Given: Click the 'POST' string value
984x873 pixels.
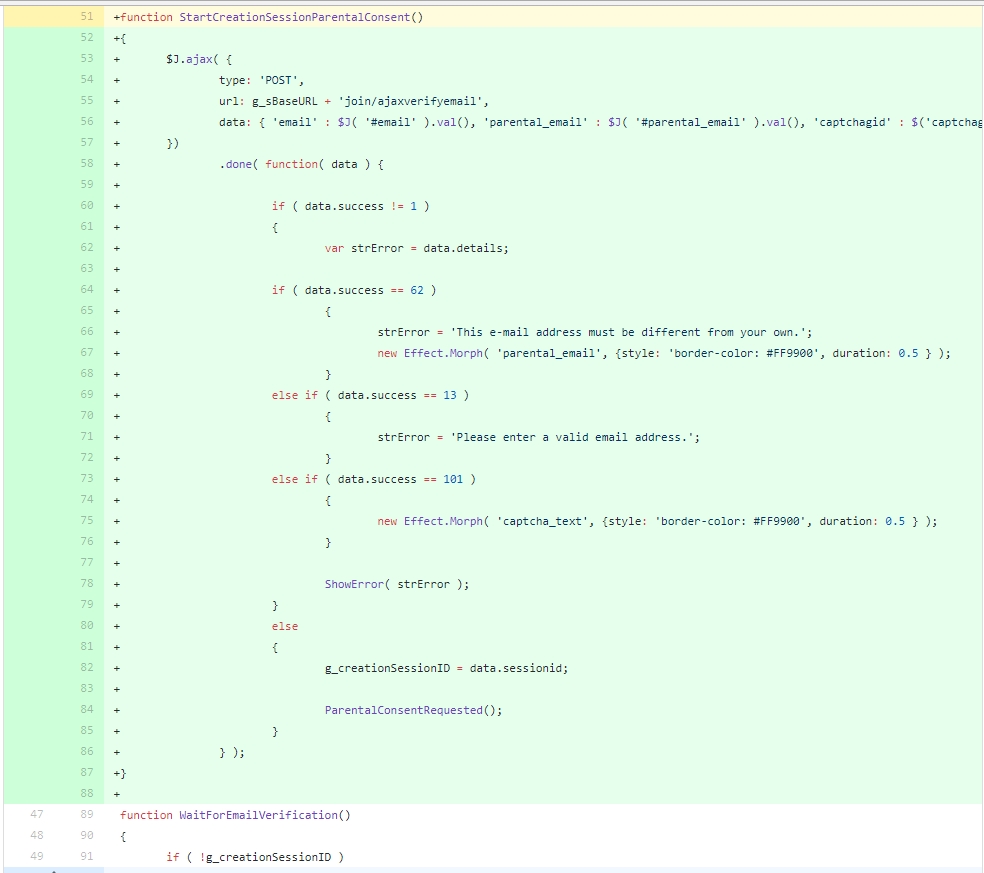Looking at the screenshot, I should tap(279, 80).
